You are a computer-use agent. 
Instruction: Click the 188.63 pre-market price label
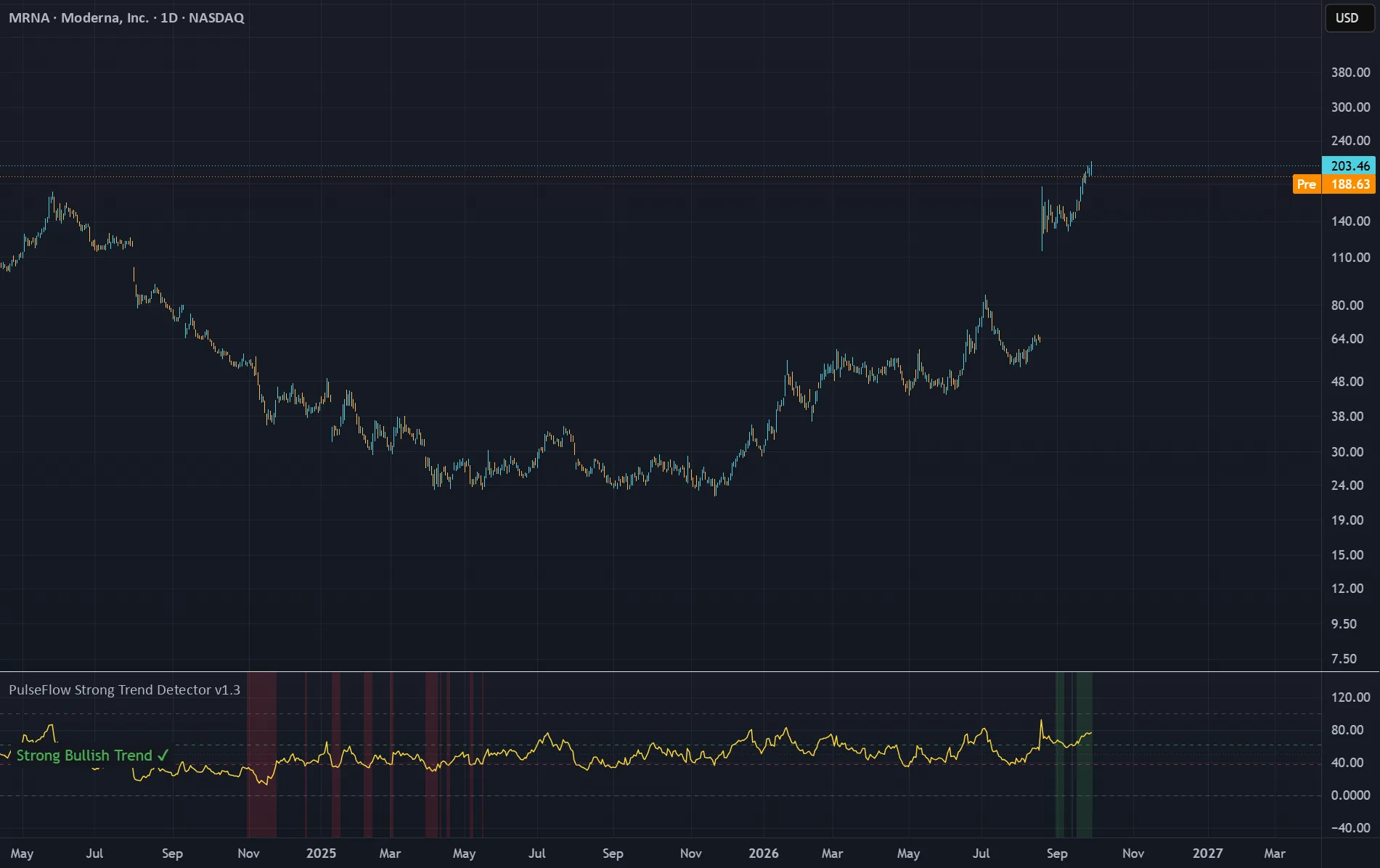click(x=1350, y=184)
